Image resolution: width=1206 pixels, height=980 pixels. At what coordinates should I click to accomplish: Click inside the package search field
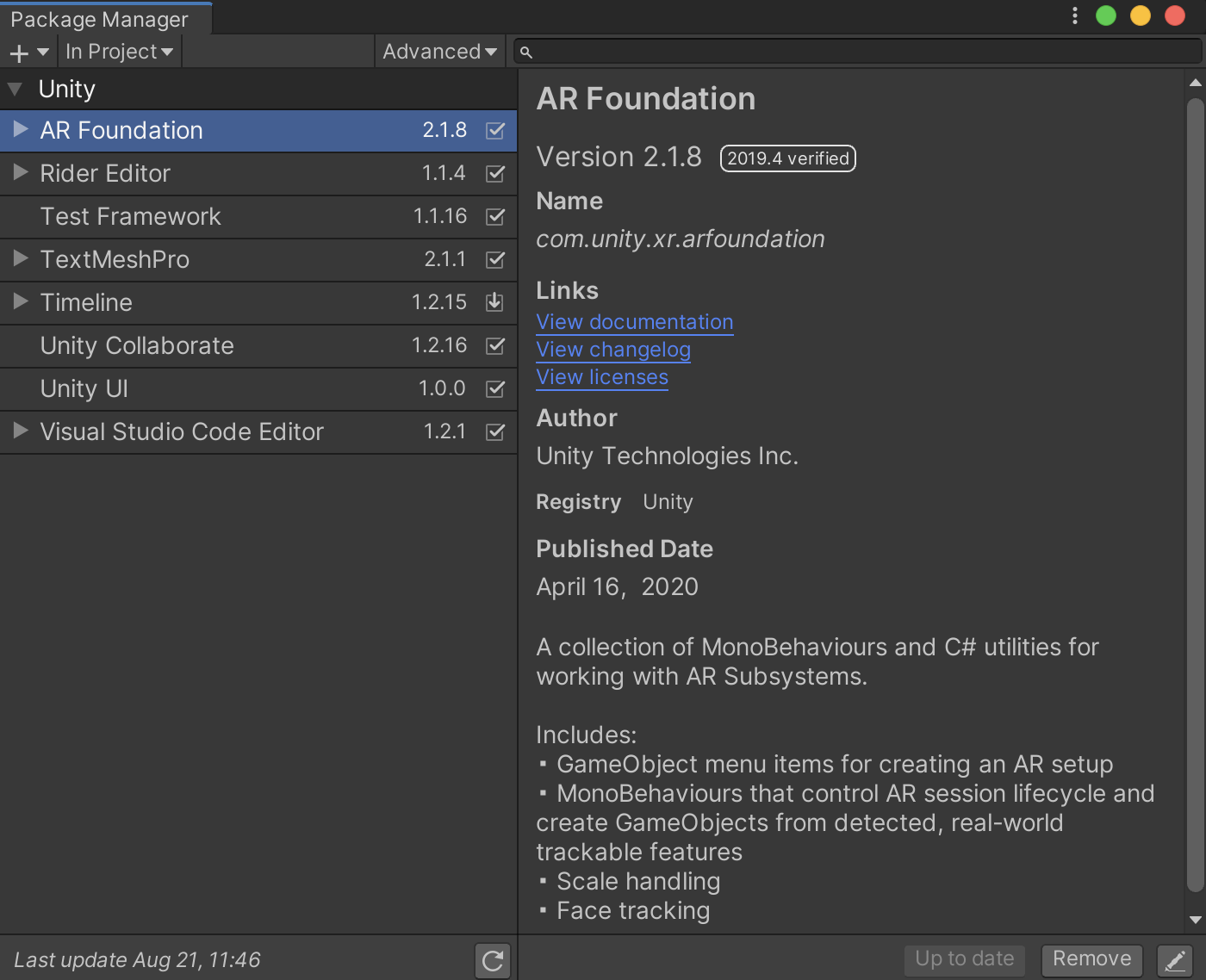[x=858, y=52]
